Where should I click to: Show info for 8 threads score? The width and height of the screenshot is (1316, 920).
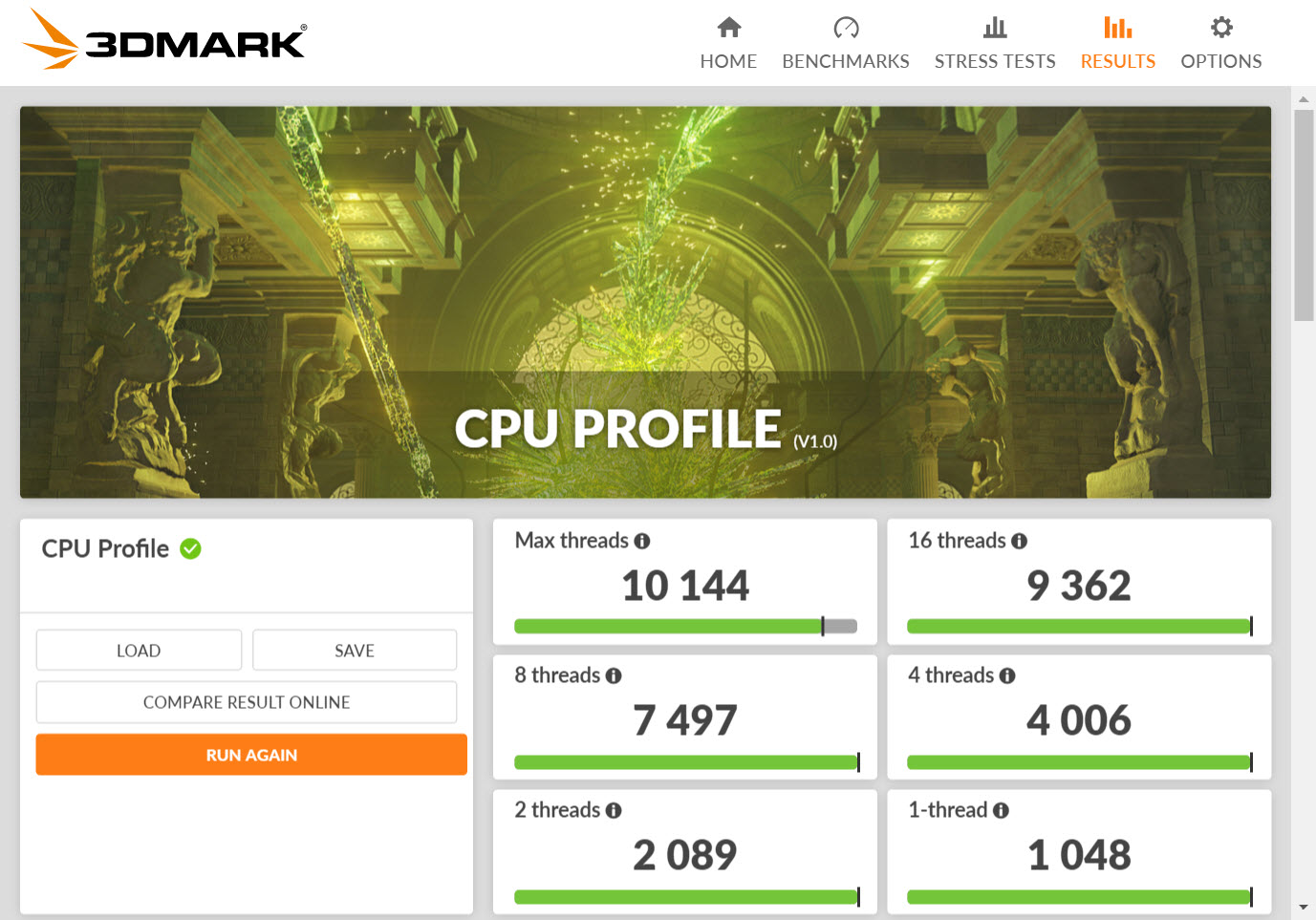click(614, 675)
